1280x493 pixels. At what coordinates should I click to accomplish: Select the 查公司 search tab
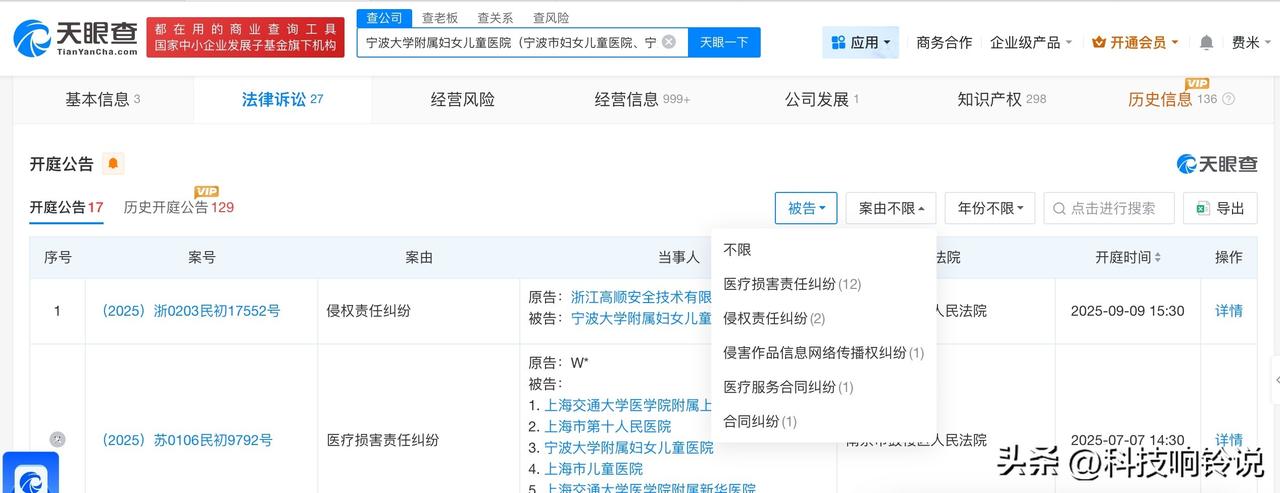point(384,18)
